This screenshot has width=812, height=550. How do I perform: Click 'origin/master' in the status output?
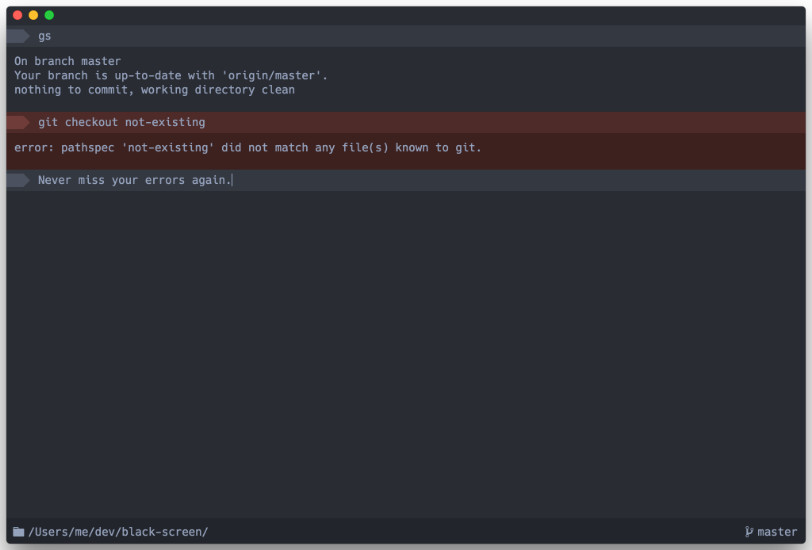[272, 76]
